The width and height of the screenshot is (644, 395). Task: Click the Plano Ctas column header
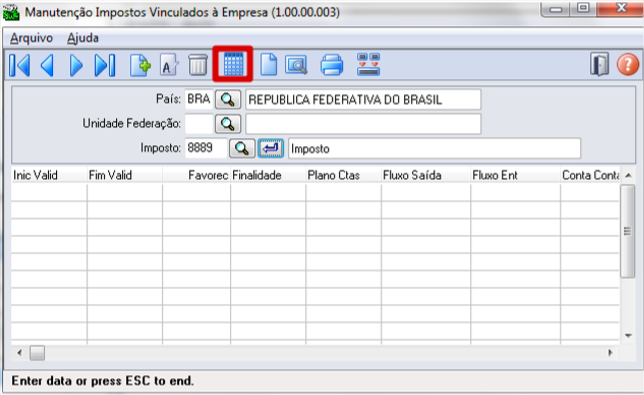[x=343, y=175]
